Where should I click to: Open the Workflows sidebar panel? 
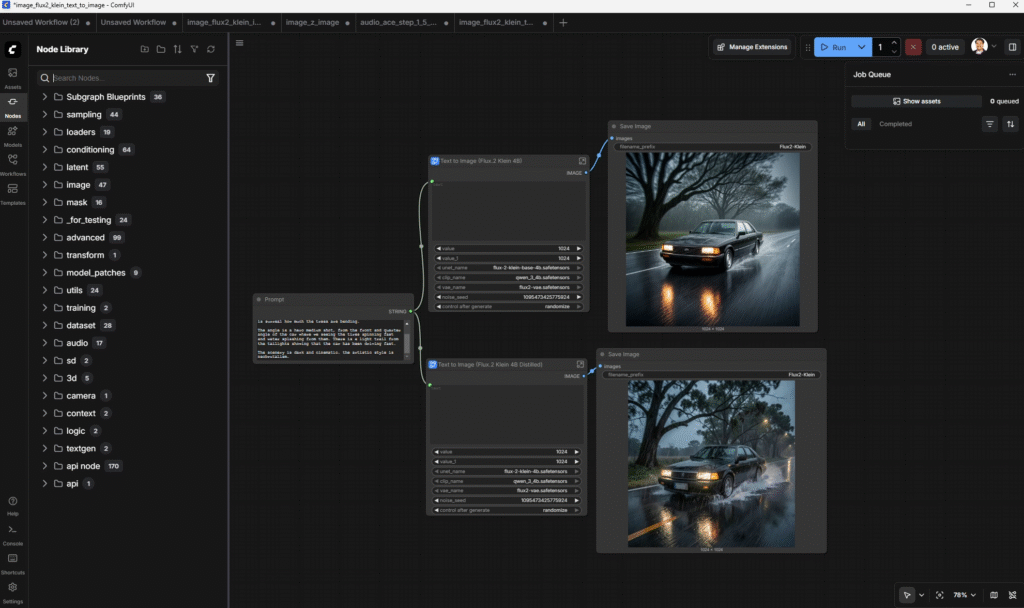(12, 165)
